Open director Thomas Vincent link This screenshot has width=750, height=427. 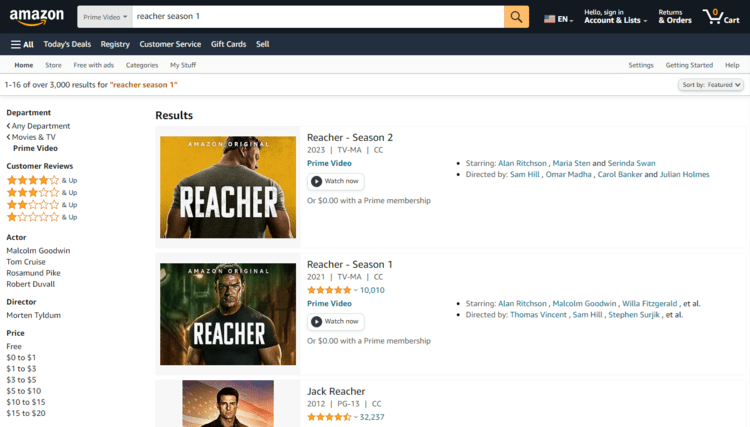[538, 315]
